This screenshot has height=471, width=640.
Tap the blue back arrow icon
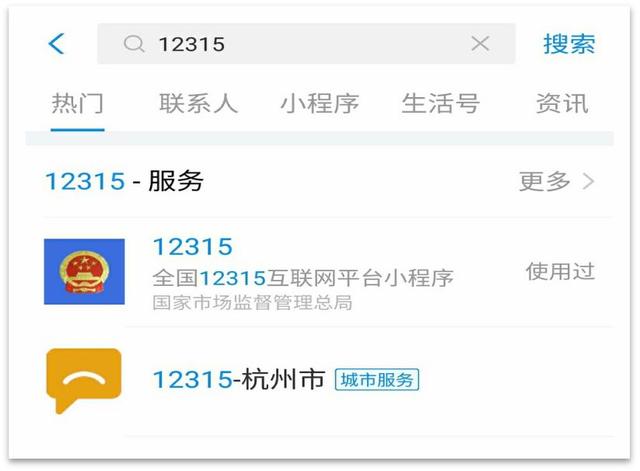point(56,44)
